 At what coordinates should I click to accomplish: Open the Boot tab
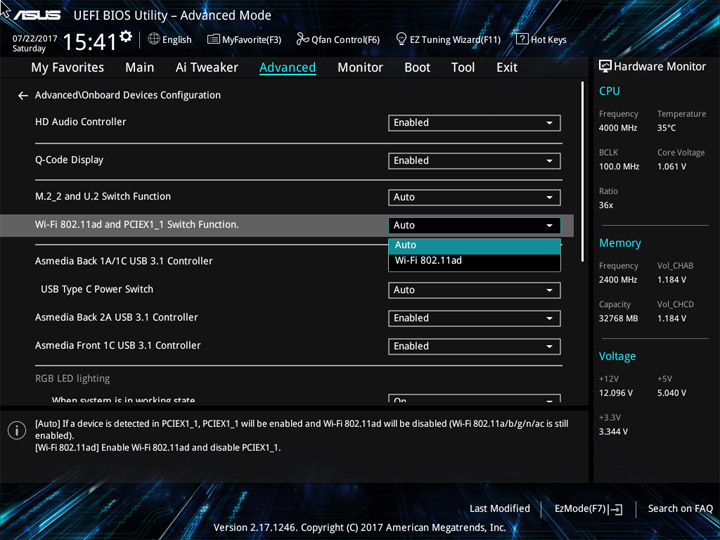click(417, 68)
